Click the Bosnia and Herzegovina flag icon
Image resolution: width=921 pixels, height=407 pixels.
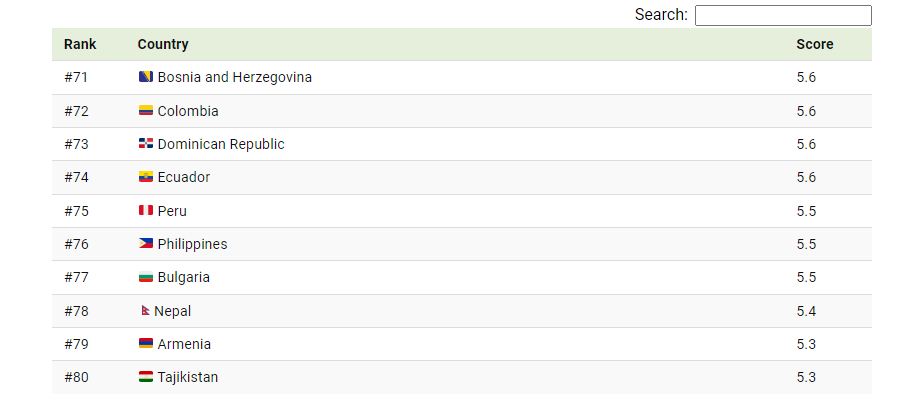146,77
